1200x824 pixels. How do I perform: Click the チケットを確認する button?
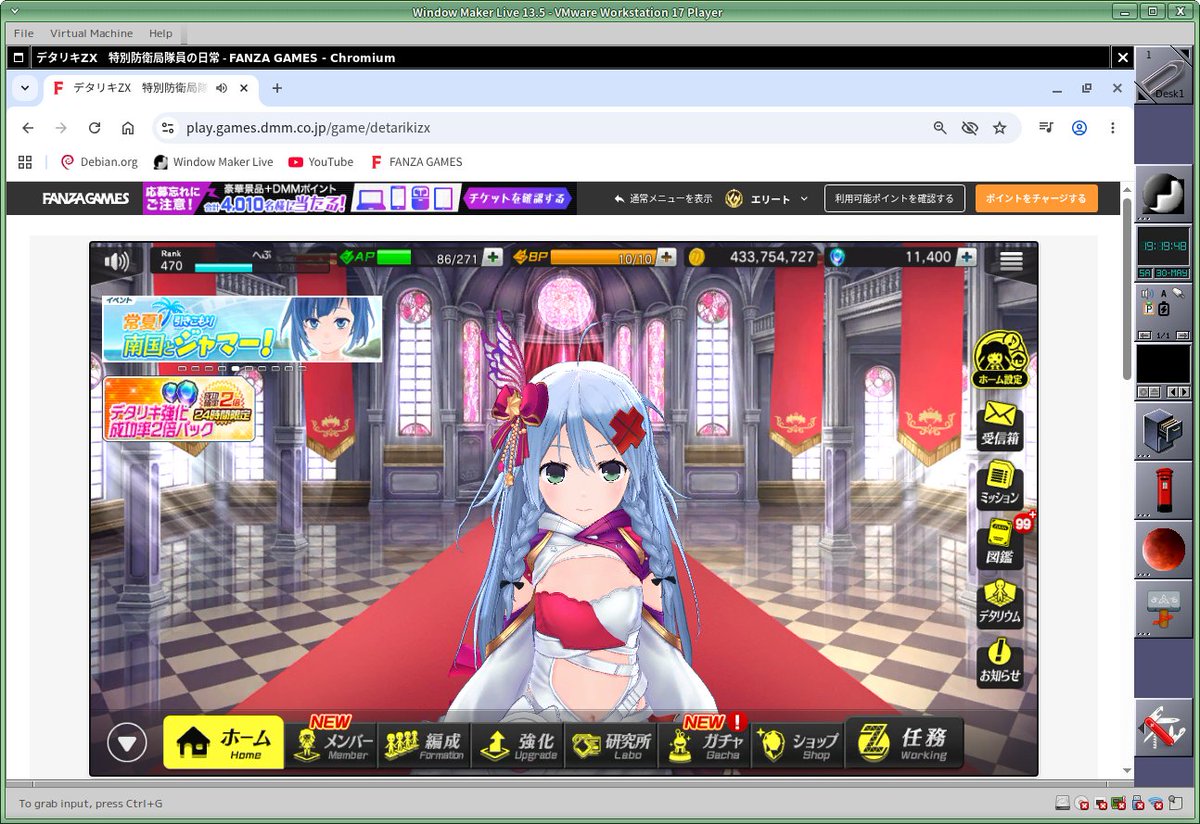coord(518,198)
